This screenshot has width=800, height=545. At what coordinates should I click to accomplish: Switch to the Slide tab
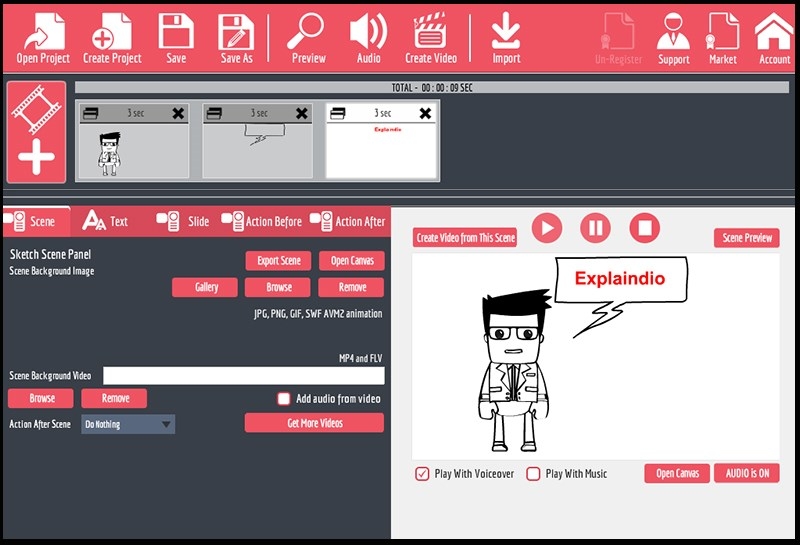183,221
